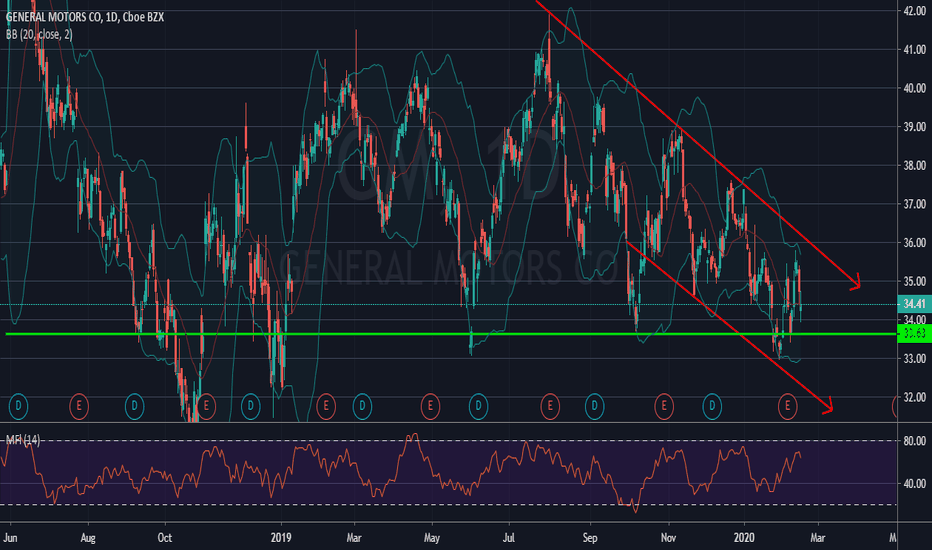The width and height of the screenshot is (932, 550).
Task: Open the dividend marker in June 2019
Action: 478,407
